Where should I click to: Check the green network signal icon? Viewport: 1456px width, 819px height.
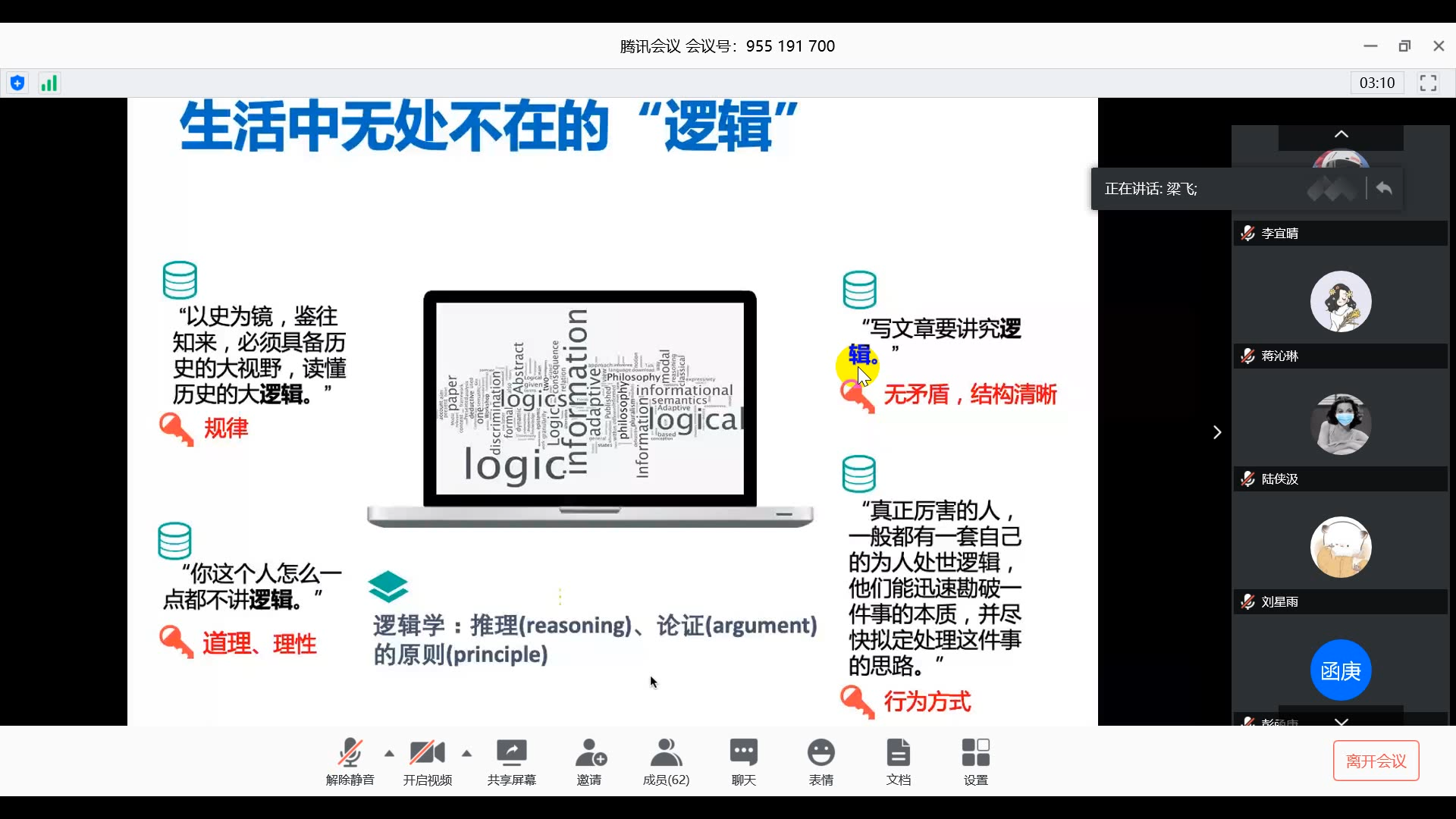point(49,83)
